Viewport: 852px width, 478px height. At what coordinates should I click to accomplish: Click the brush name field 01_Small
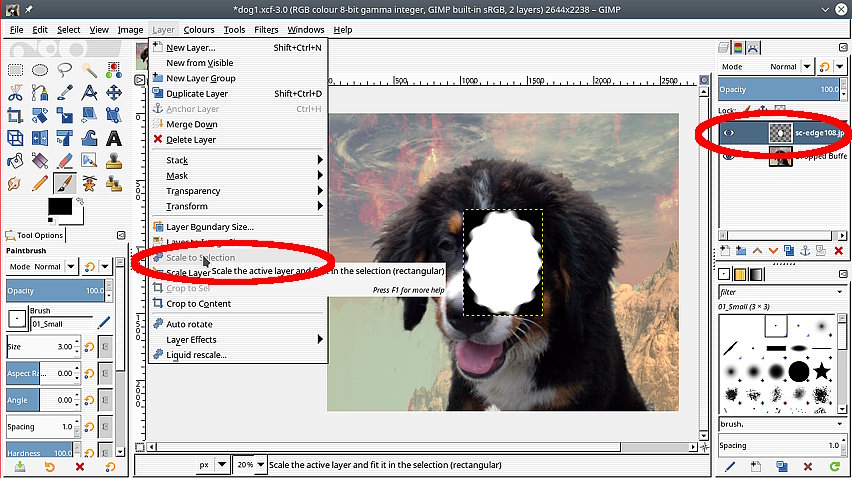[x=62, y=324]
